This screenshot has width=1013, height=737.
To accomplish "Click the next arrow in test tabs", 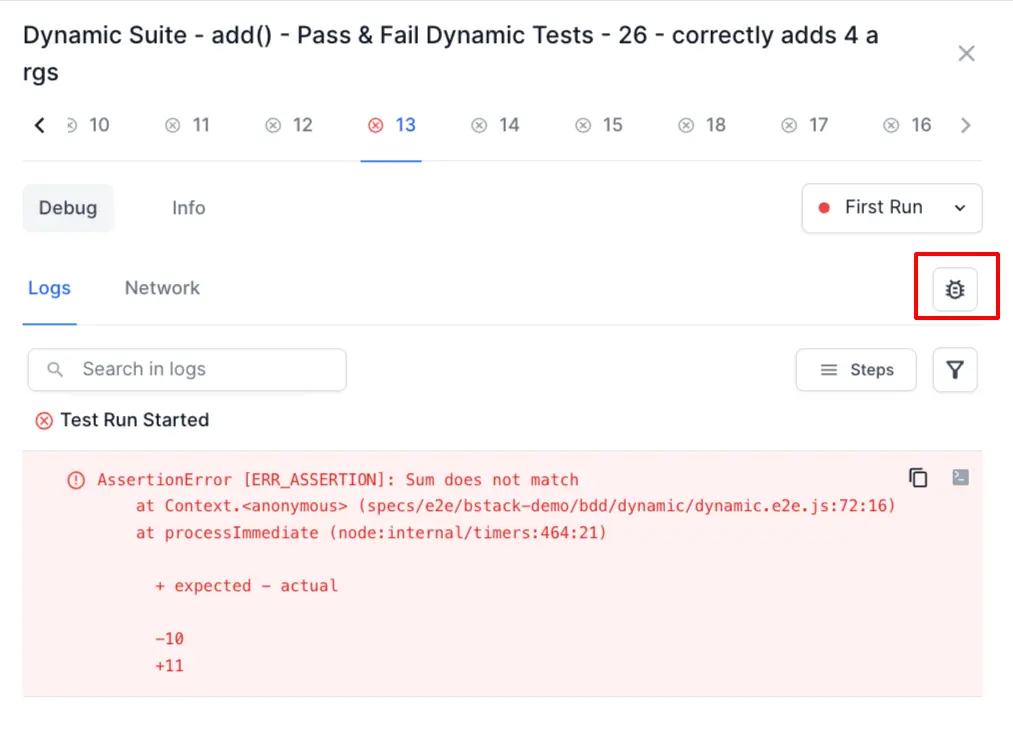I will coord(965,125).
